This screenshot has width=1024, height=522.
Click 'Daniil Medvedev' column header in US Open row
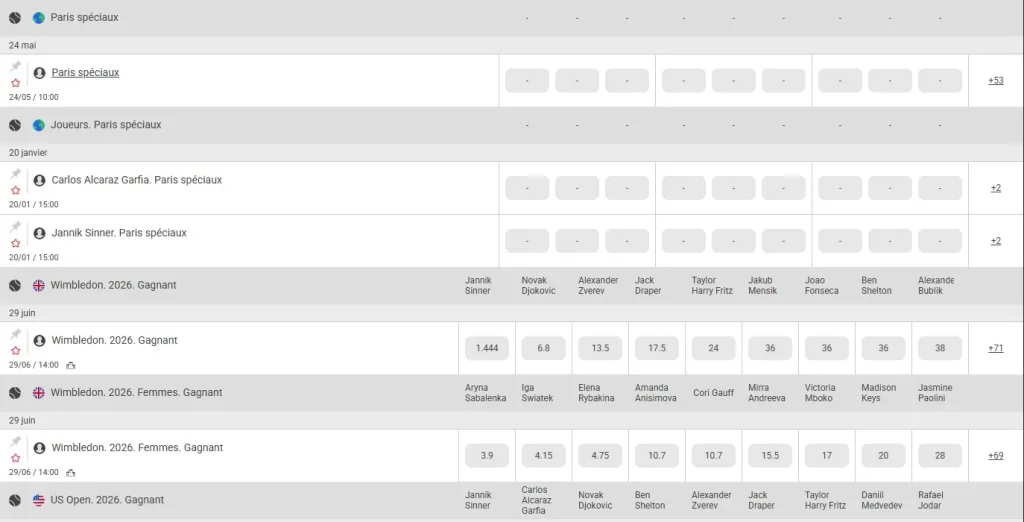[x=883, y=500]
